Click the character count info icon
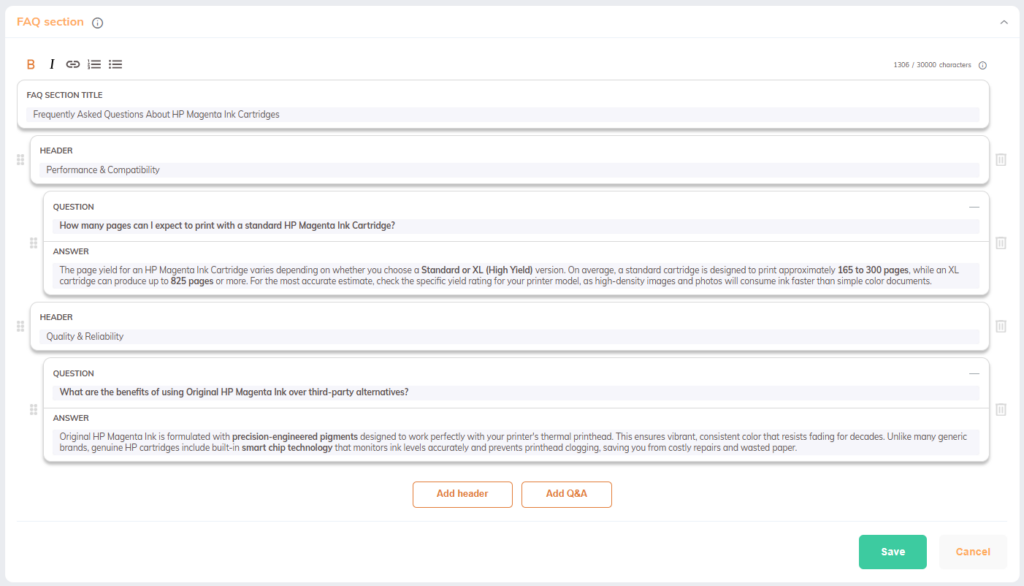Image resolution: width=1024 pixels, height=586 pixels. (x=982, y=66)
